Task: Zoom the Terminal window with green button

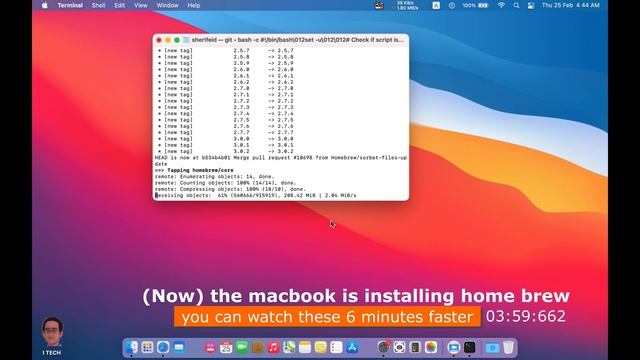Action: (177, 40)
